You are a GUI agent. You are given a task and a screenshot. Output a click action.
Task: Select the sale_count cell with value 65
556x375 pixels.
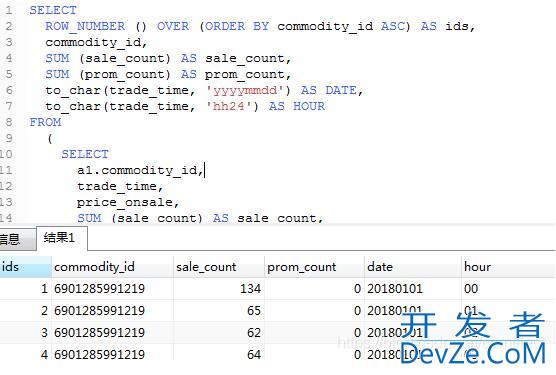(219, 310)
